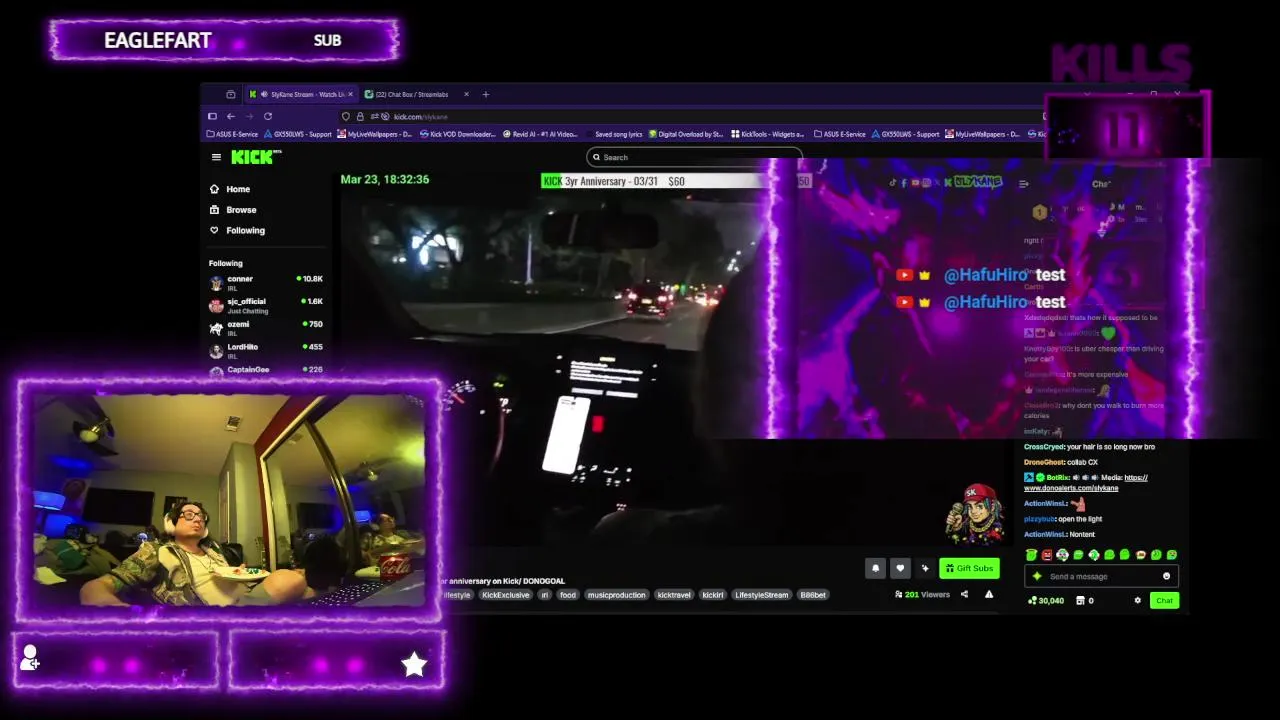The image size is (1280, 720).
Task: Click the musicproduction stream tag
Action: click(x=616, y=595)
